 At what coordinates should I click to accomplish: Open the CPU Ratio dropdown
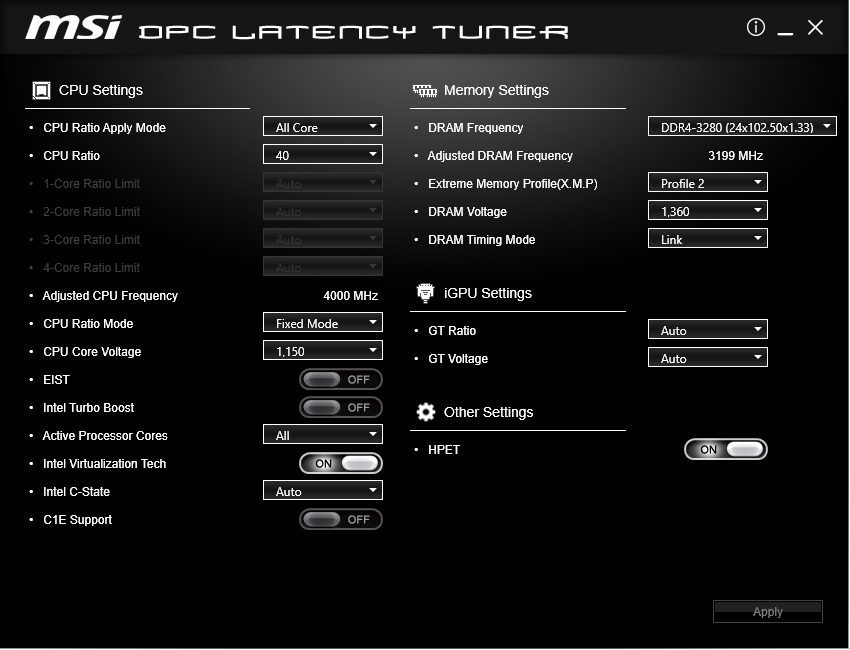323,155
